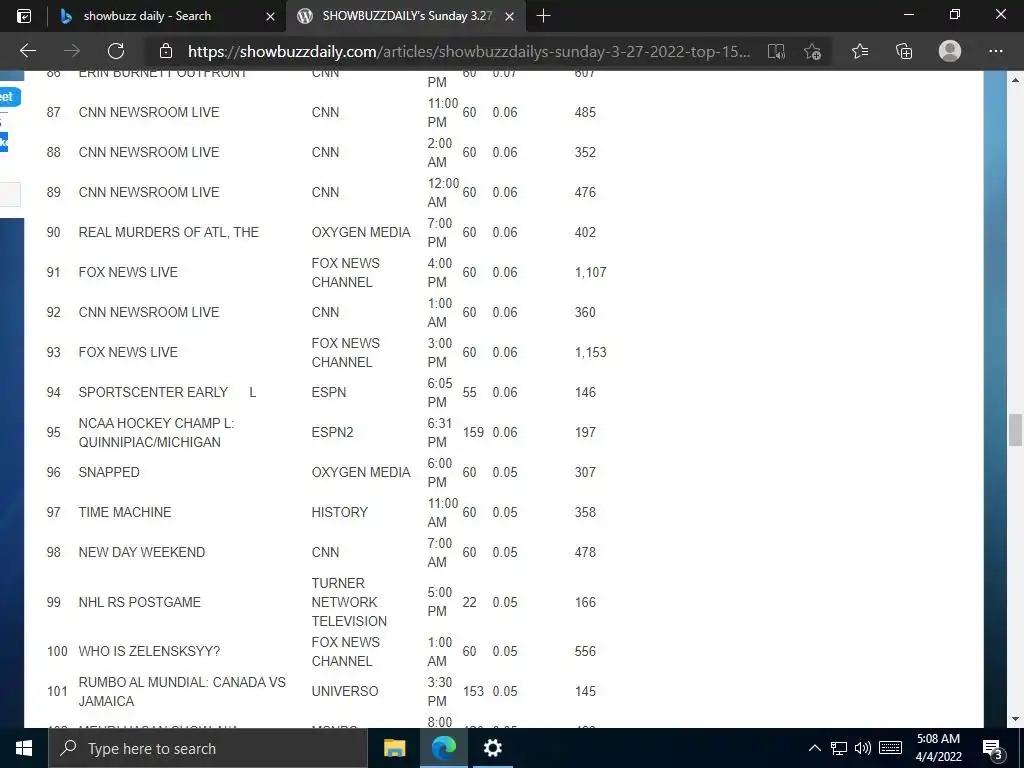Show hidden system tray icons
This screenshot has height=768, width=1024.
pyautogui.click(x=814, y=748)
